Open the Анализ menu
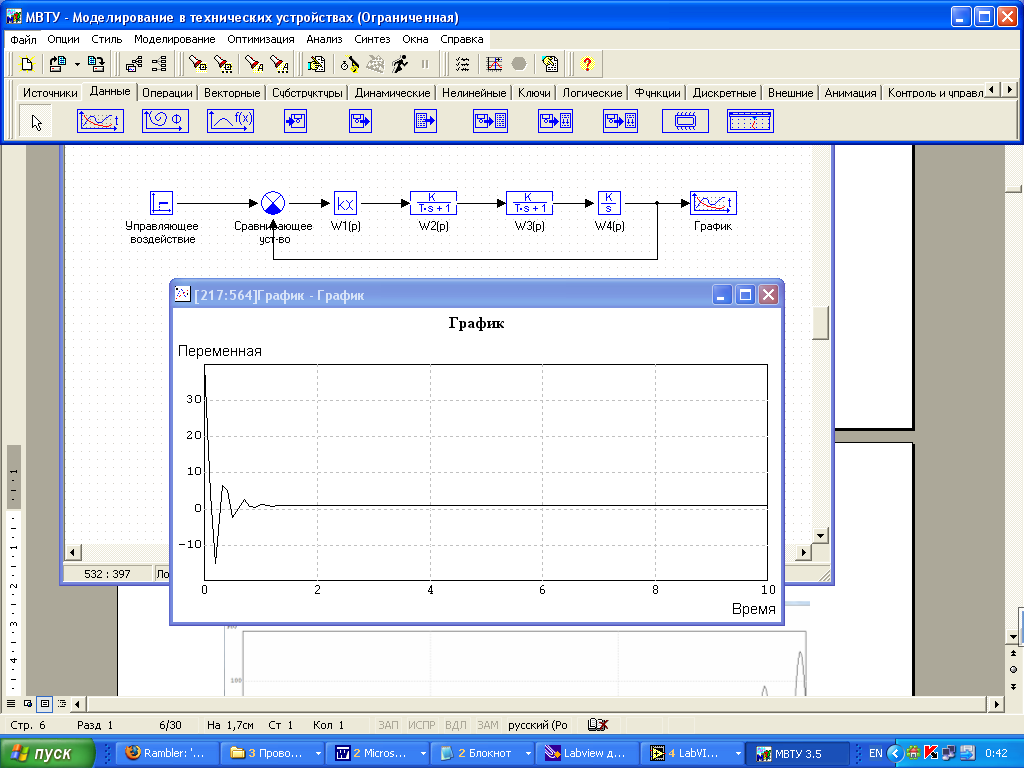This screenshot has height=768, width=1024. [324, 39]
